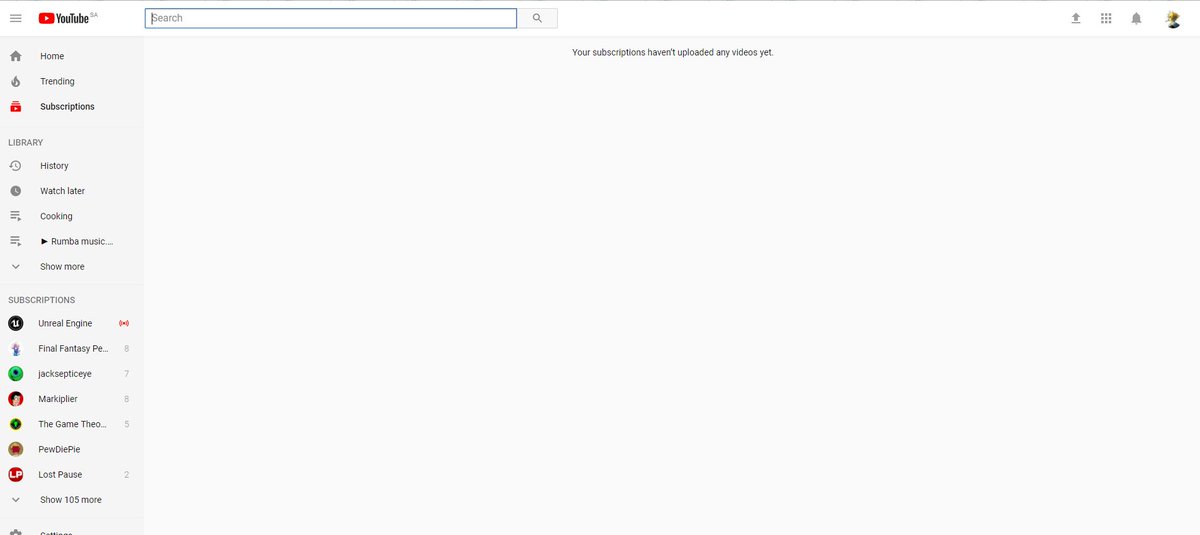This screenshot has height=535, width=1200.
Task: Click the PewDiePie channel avatar
Action: 16,449
